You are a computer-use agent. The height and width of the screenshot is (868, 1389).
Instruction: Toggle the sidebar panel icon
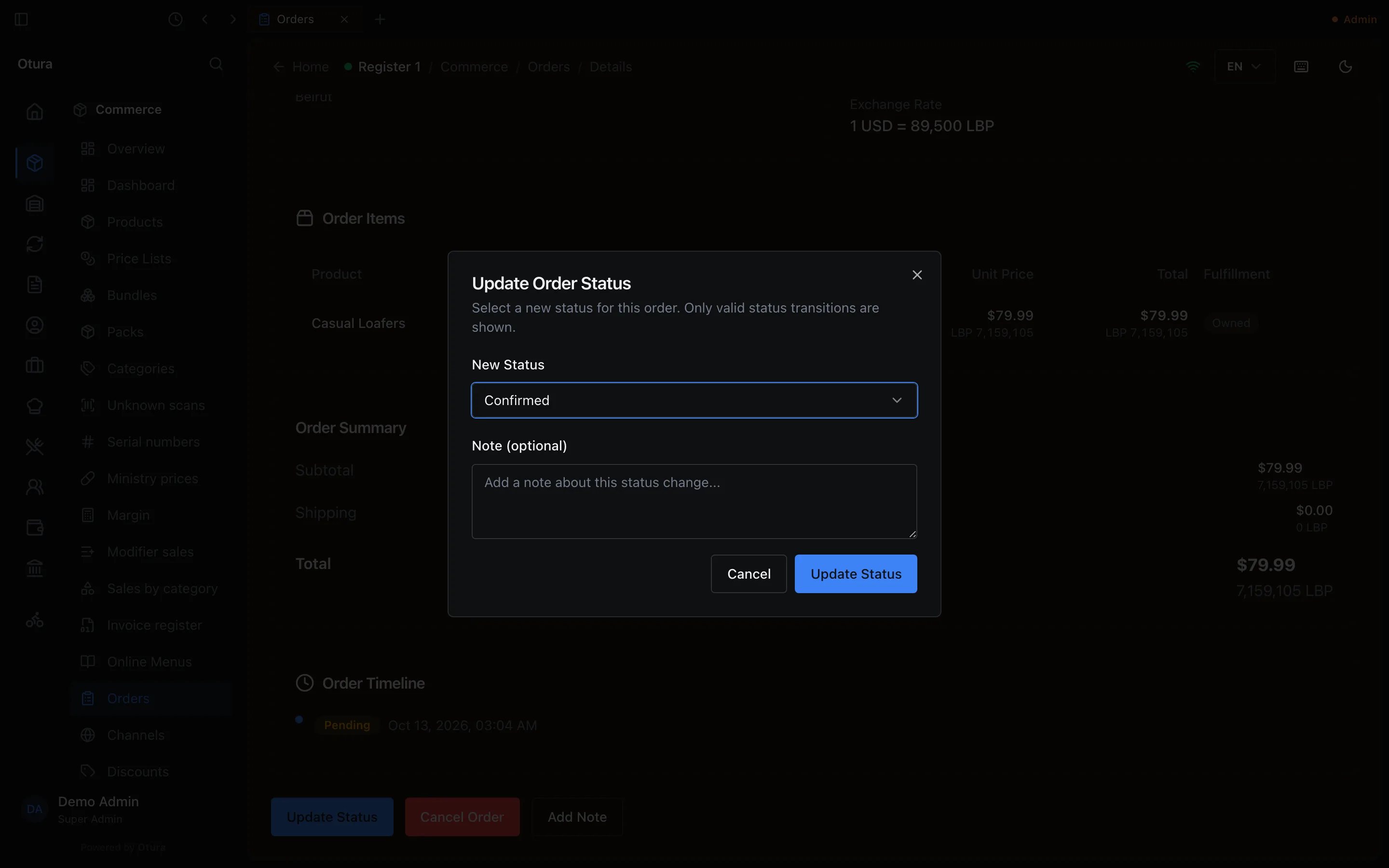21,19
